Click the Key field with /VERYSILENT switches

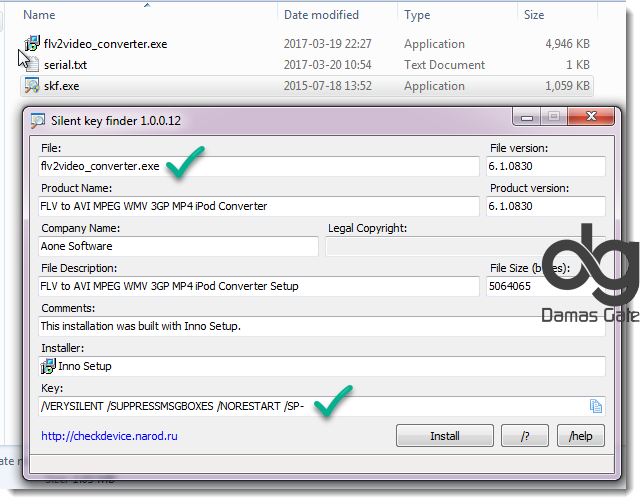coord(322,406)
